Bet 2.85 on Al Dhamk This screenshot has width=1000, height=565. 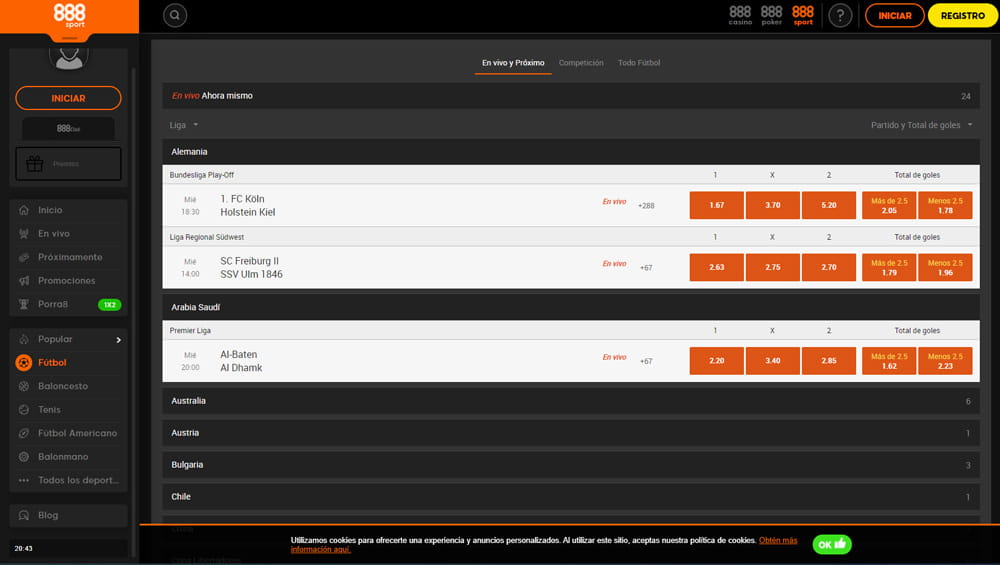[x=828, y=361]
